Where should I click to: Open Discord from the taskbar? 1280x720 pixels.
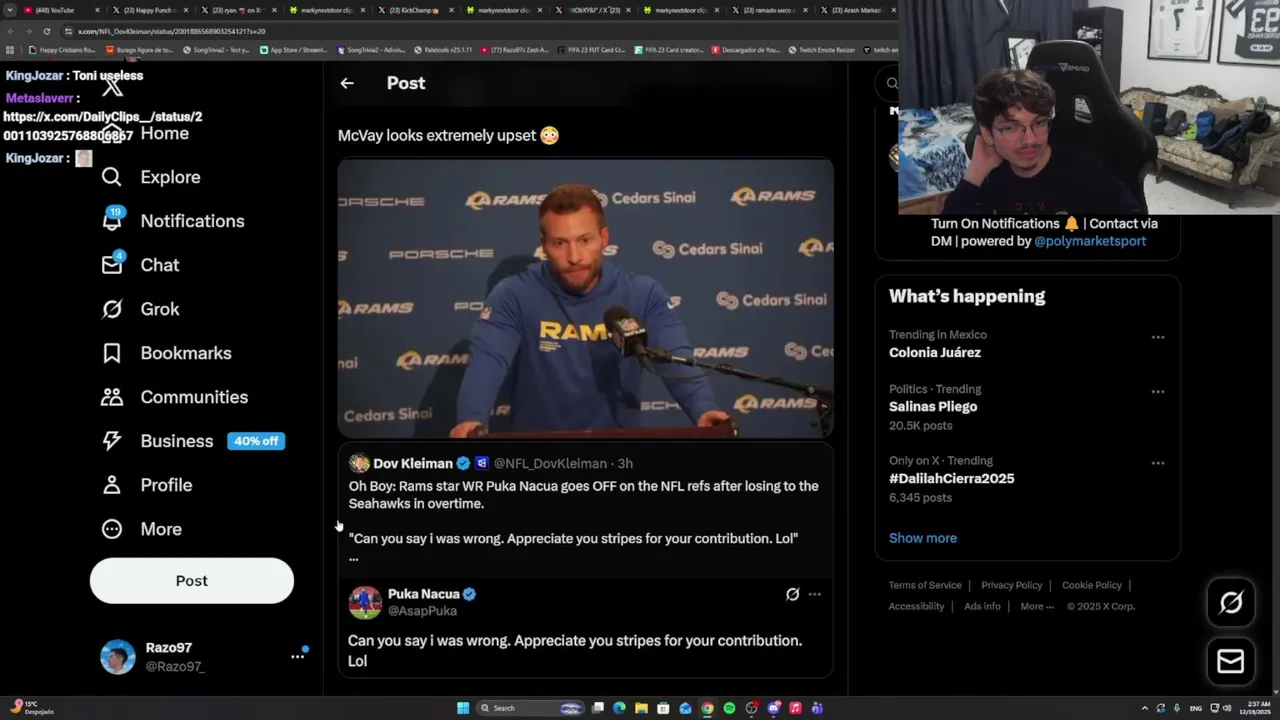coord(773,708)
